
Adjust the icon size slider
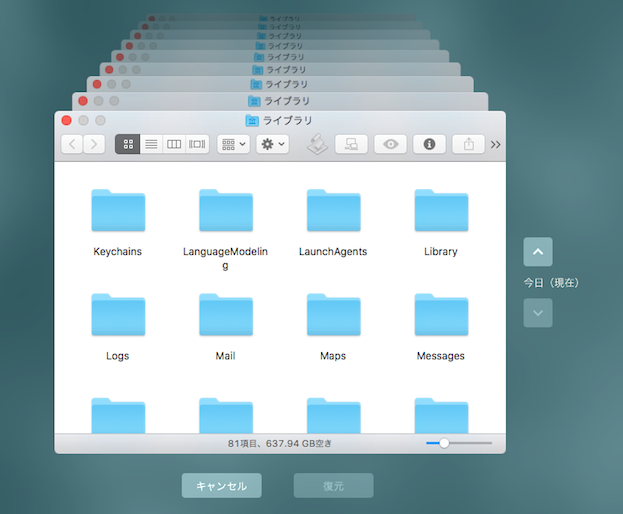click(445, 443)
